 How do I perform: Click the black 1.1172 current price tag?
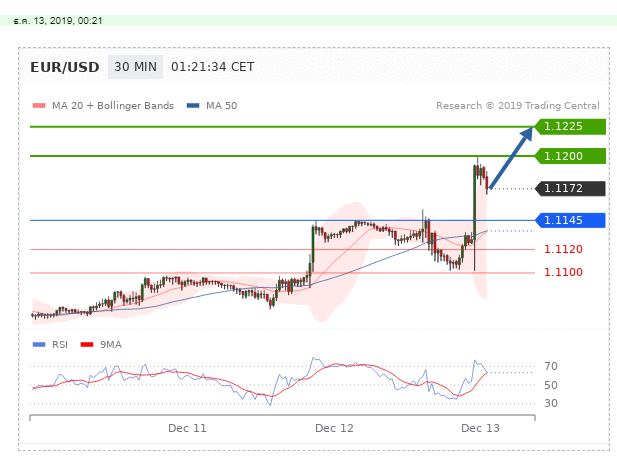570,188
